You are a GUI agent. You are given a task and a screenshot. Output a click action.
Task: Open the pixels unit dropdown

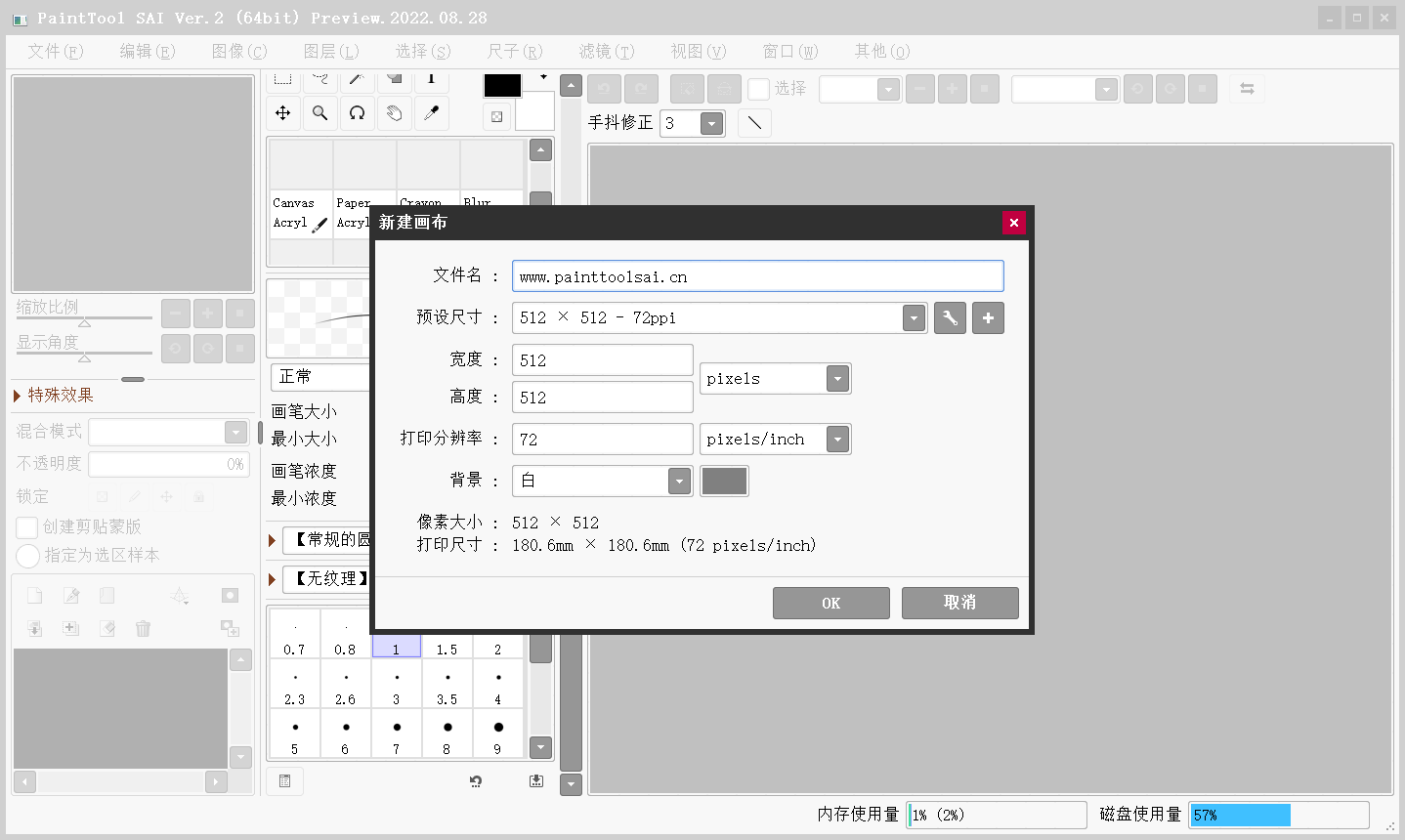837,379
